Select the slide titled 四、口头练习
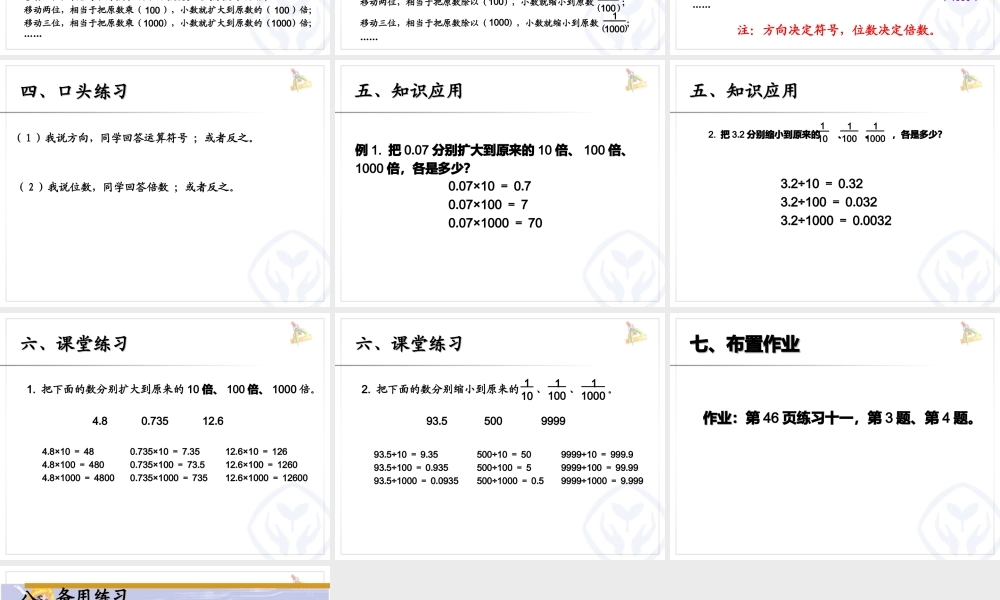Screen dimensions: 1000x600 [165, 183]
